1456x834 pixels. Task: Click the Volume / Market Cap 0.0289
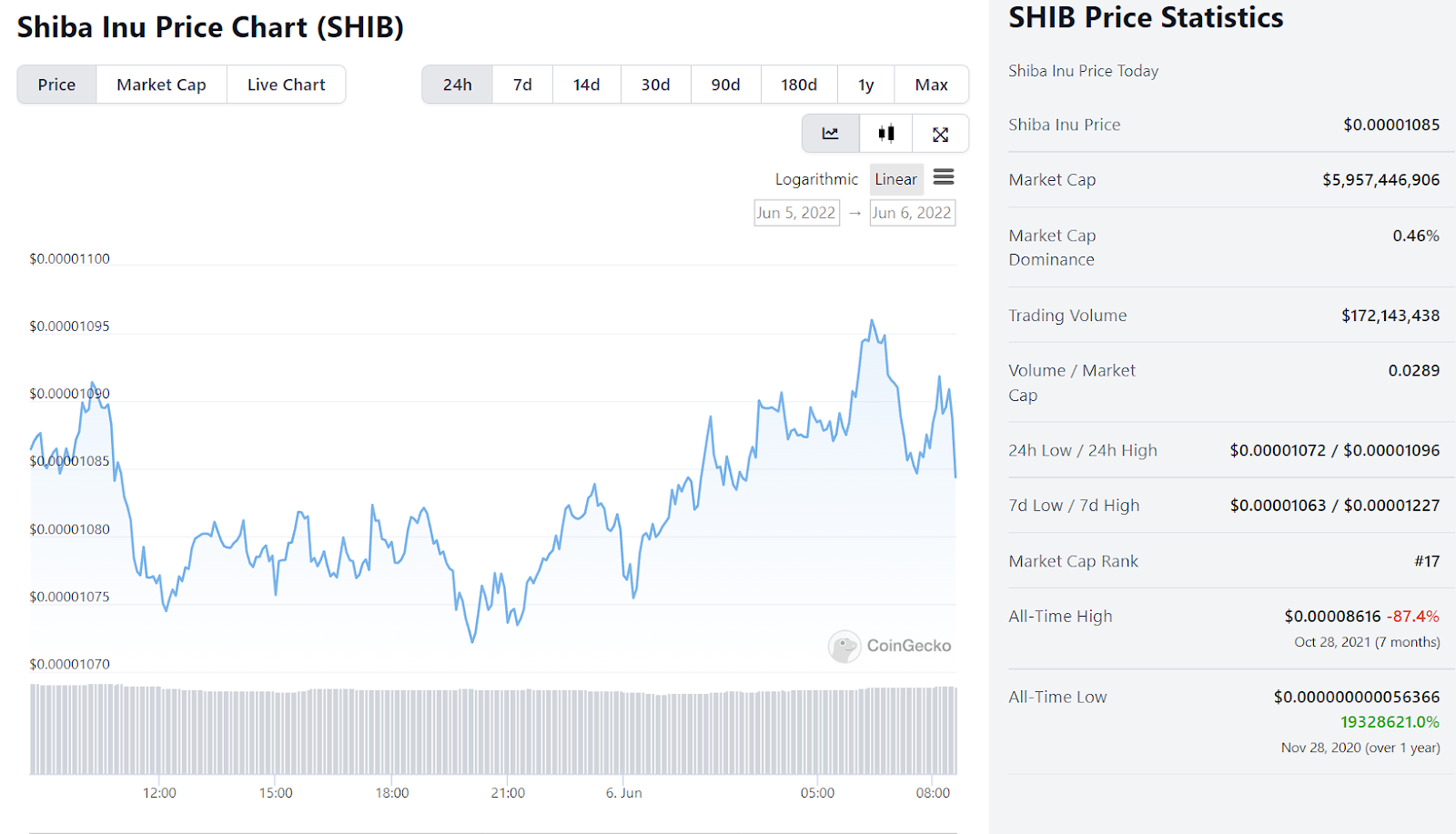point(1414,370)
